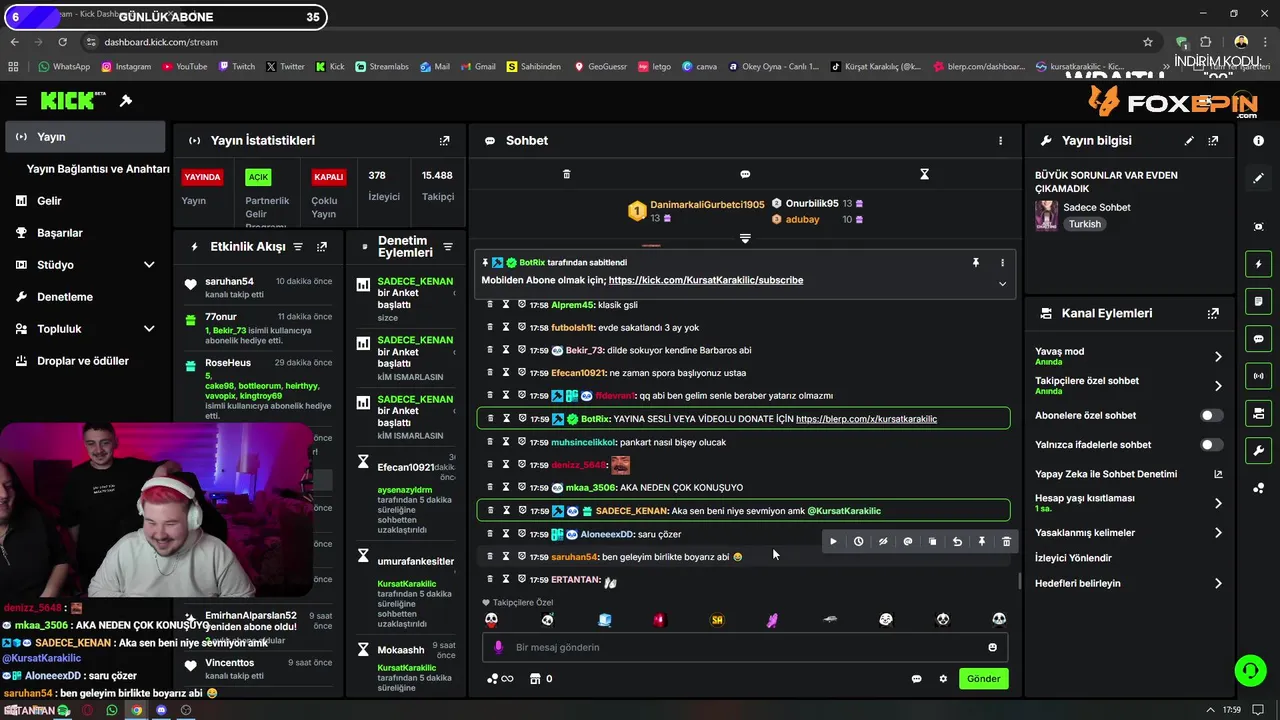The width and height of the screenshot is (1280, 720).
Task: Click the wrench icon in the right sidebar
Action: click(1258, 451)
